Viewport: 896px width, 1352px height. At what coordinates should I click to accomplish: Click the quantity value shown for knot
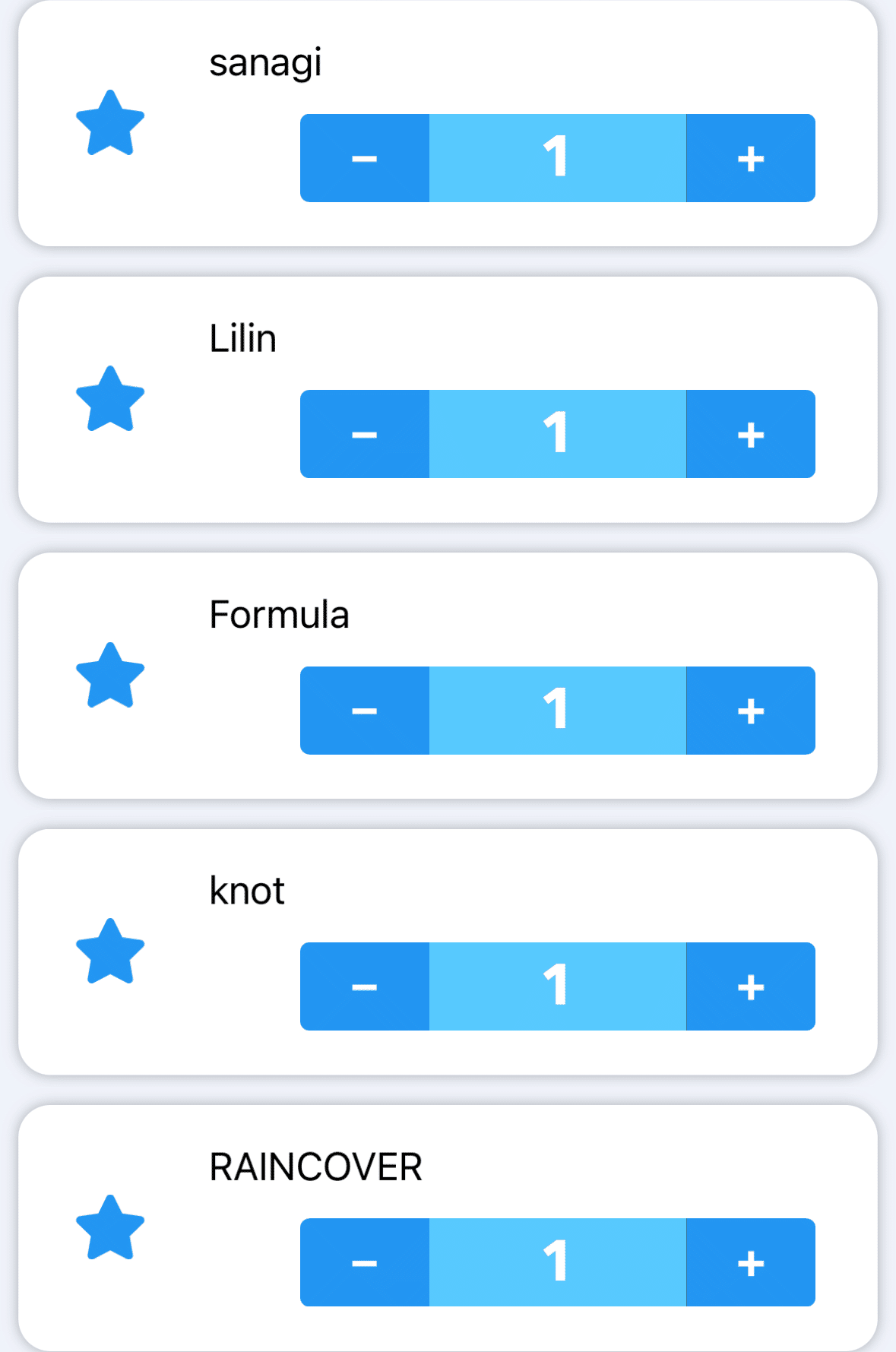click(x=557, y=986)
